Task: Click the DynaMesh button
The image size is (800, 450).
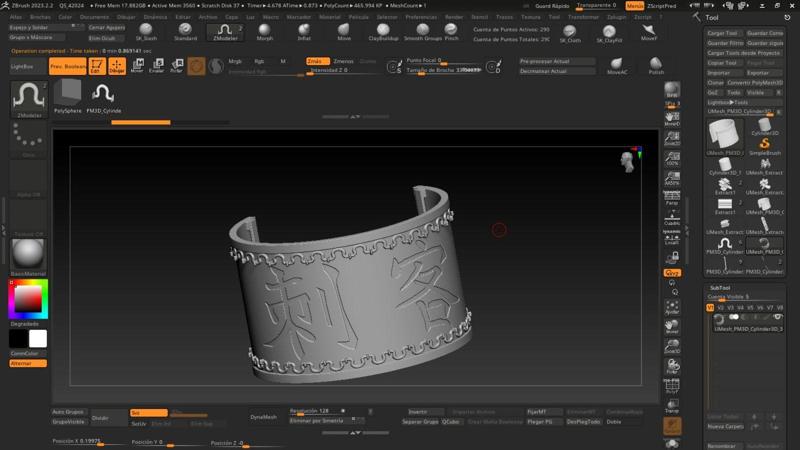Action: pos(264,417)
